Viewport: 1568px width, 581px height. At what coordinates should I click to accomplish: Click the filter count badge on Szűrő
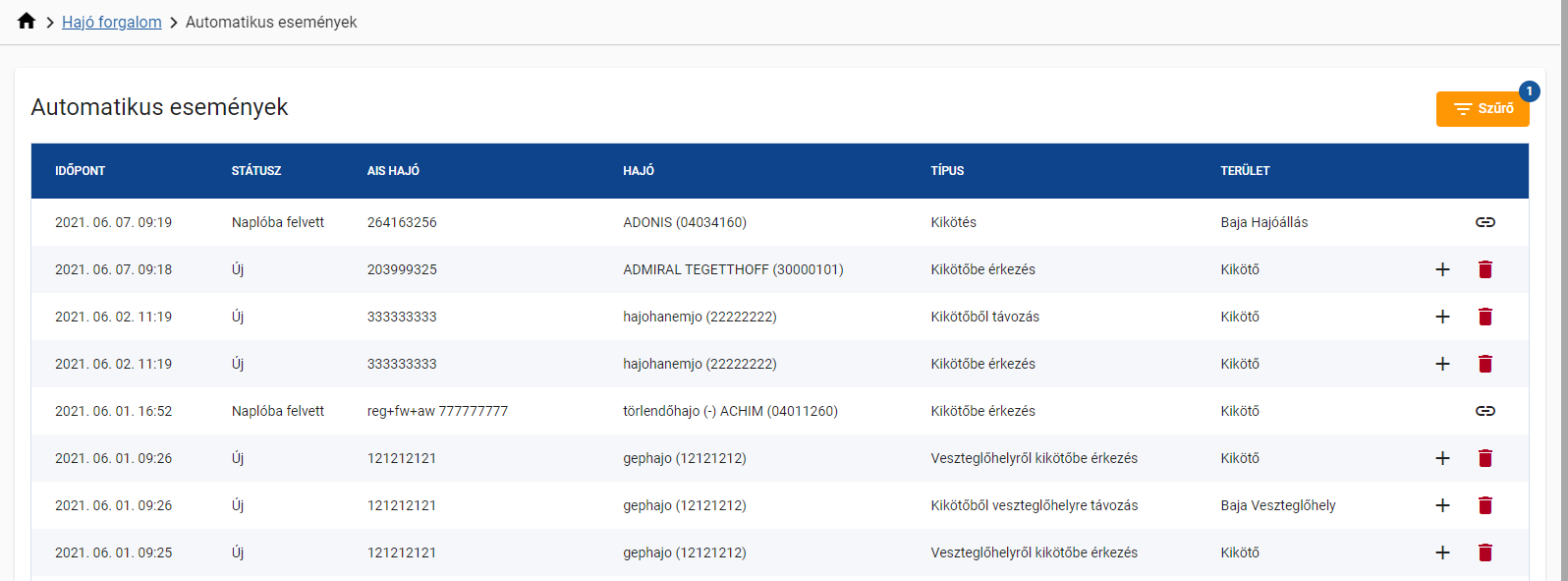coord(1529,91)
